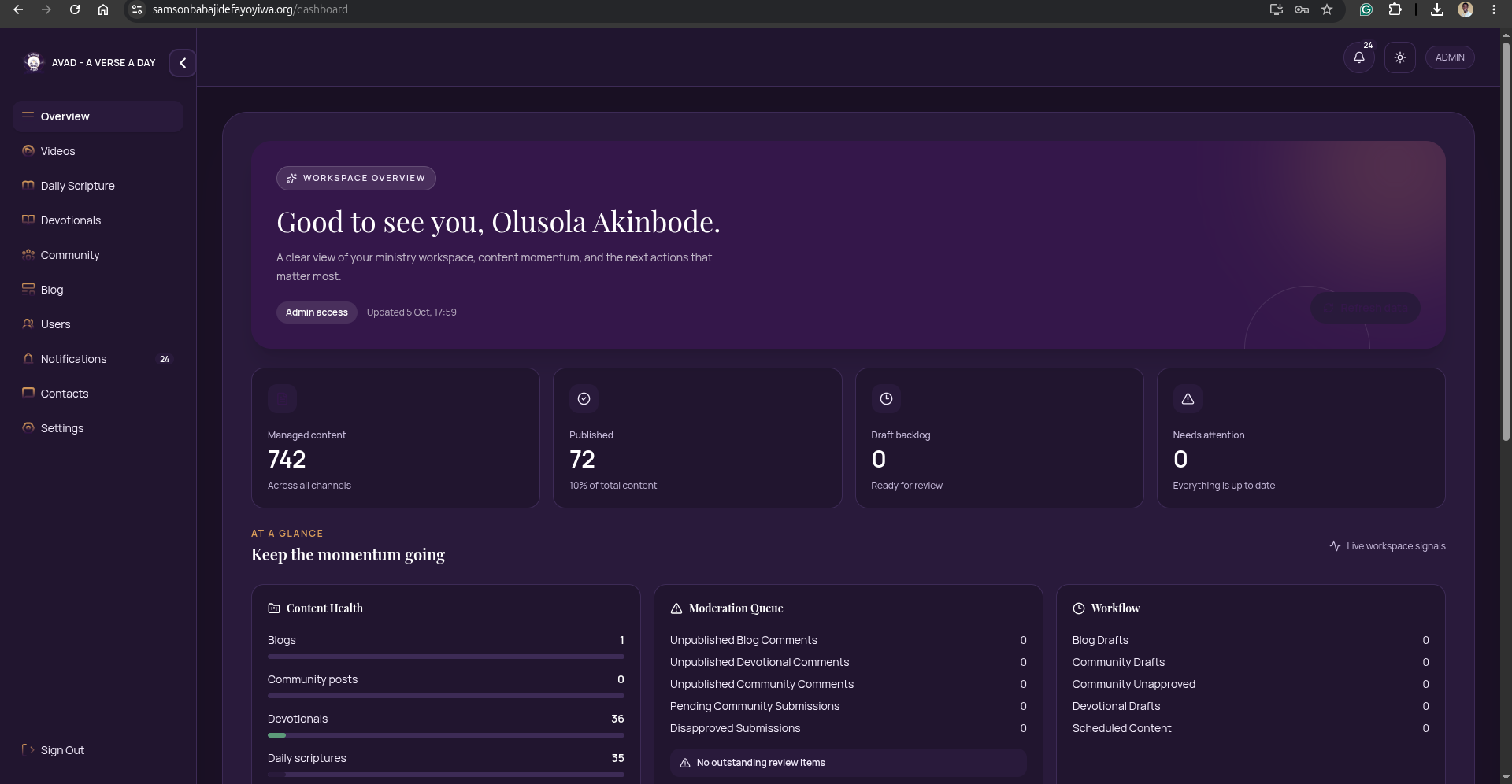Image resolution: width=1512 pixels, height=784 pixels.
Task: Click the Users sidebar icon
Action: tap(28, 324)
